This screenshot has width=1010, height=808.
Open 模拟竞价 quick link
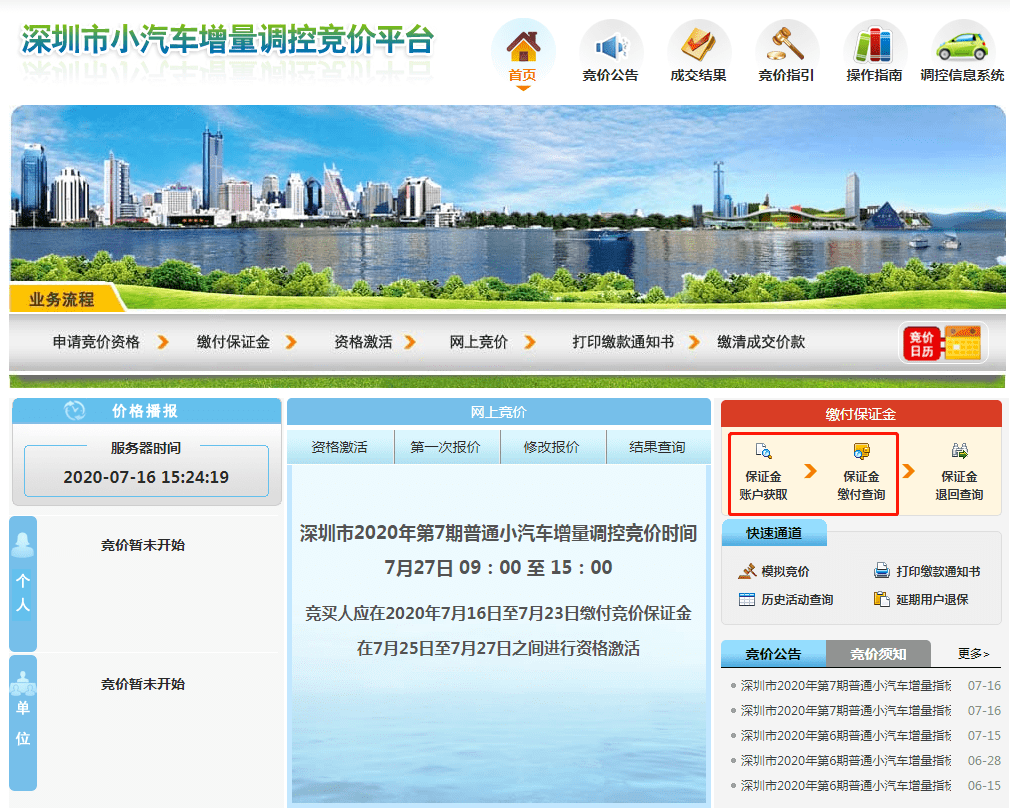pos(774,571)
